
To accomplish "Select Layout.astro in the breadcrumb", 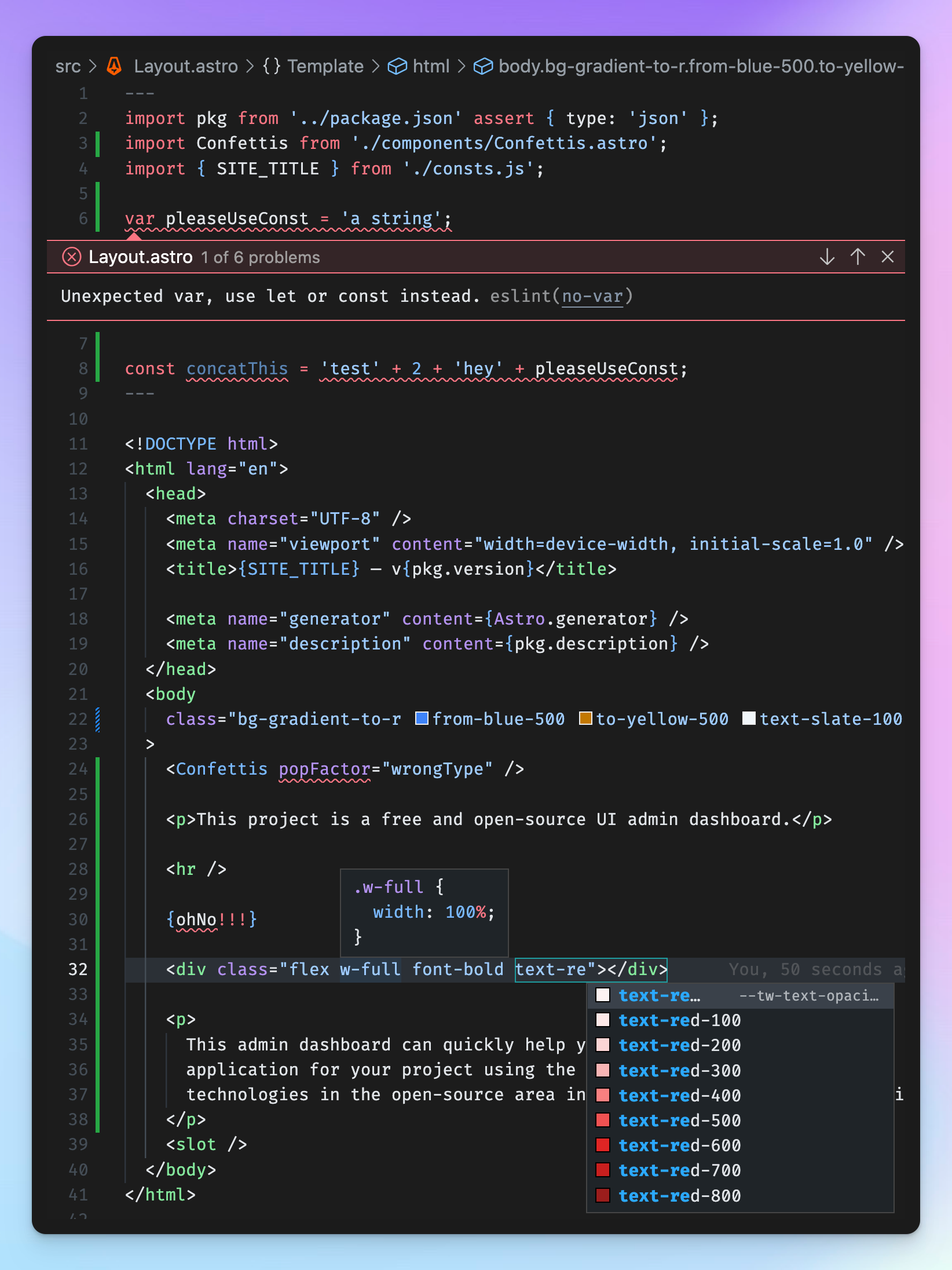I will click(x=186, y=66).
